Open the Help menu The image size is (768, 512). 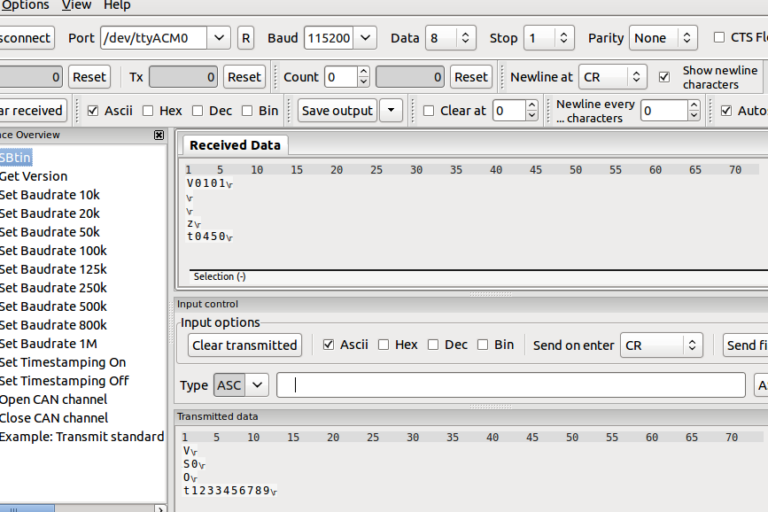(x=117, y=5)
